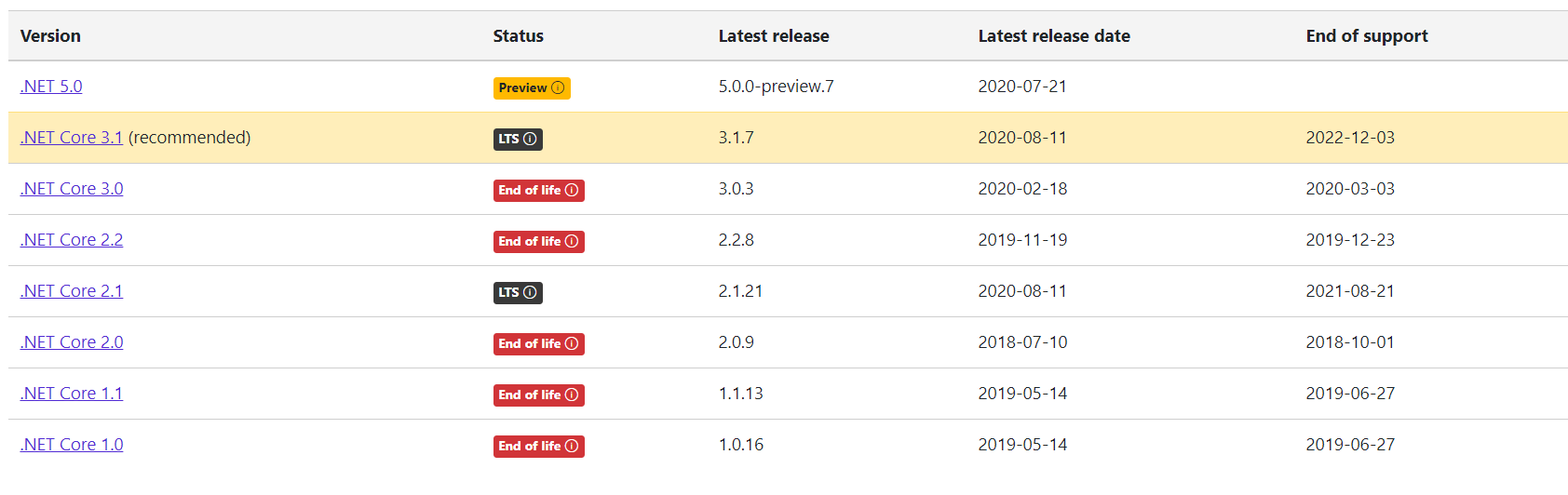This screenshot has height=495, width=1568.
Task: Click the Version column header
Action: pyautogui.click(x=50, y=36)
